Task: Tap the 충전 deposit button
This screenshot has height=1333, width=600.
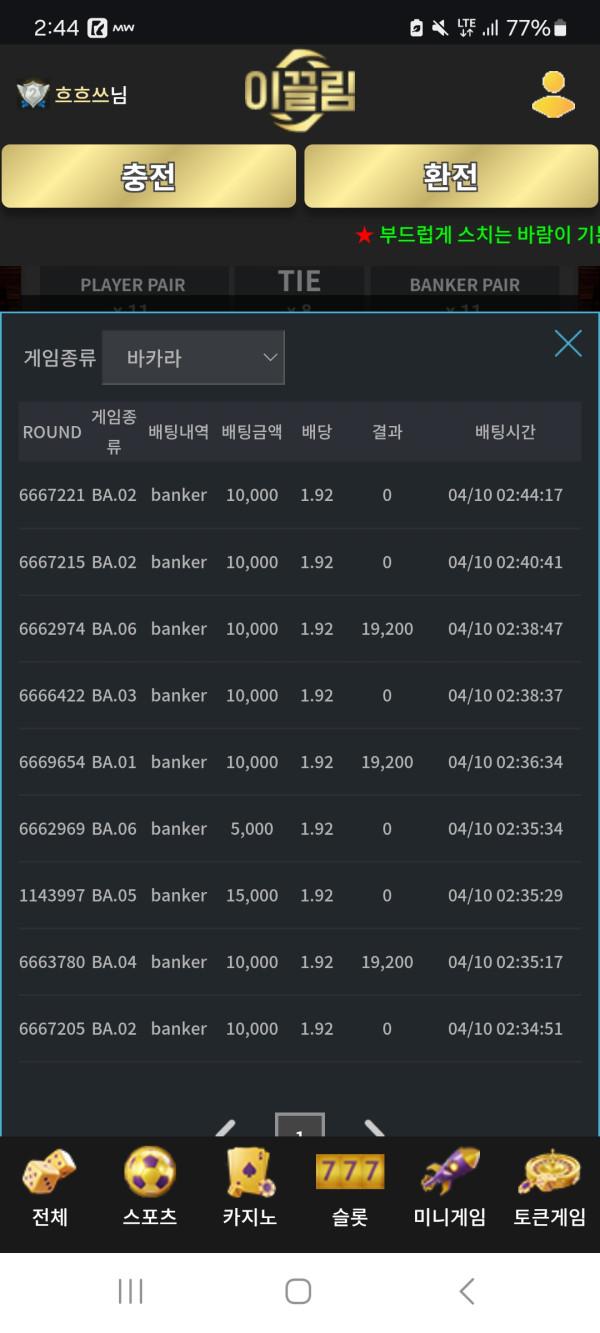Action: (149, 177)
